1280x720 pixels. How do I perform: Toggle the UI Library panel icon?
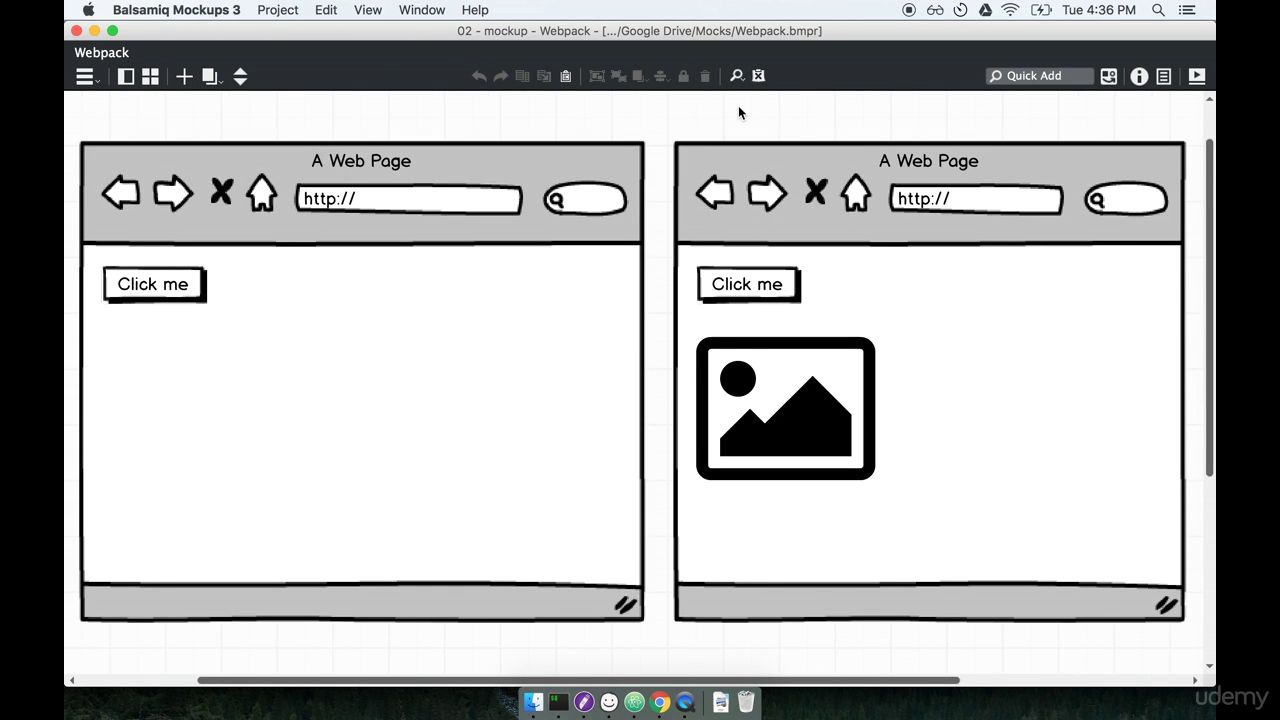click(1109, 76)
